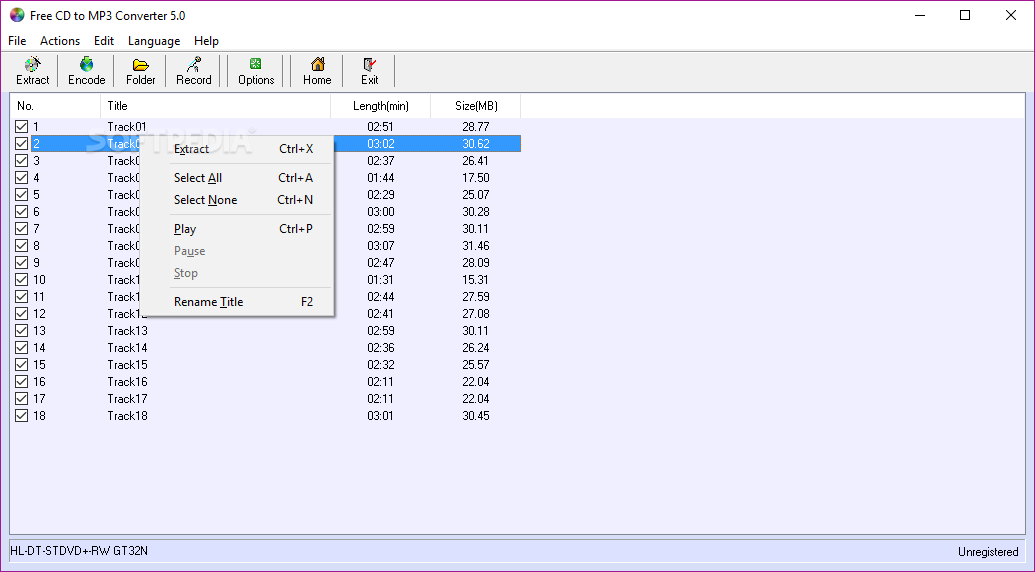This screenshot has width=1035, height=572.
Task: Sort by Size(MB) column header
Action: [x=475, y=106]
